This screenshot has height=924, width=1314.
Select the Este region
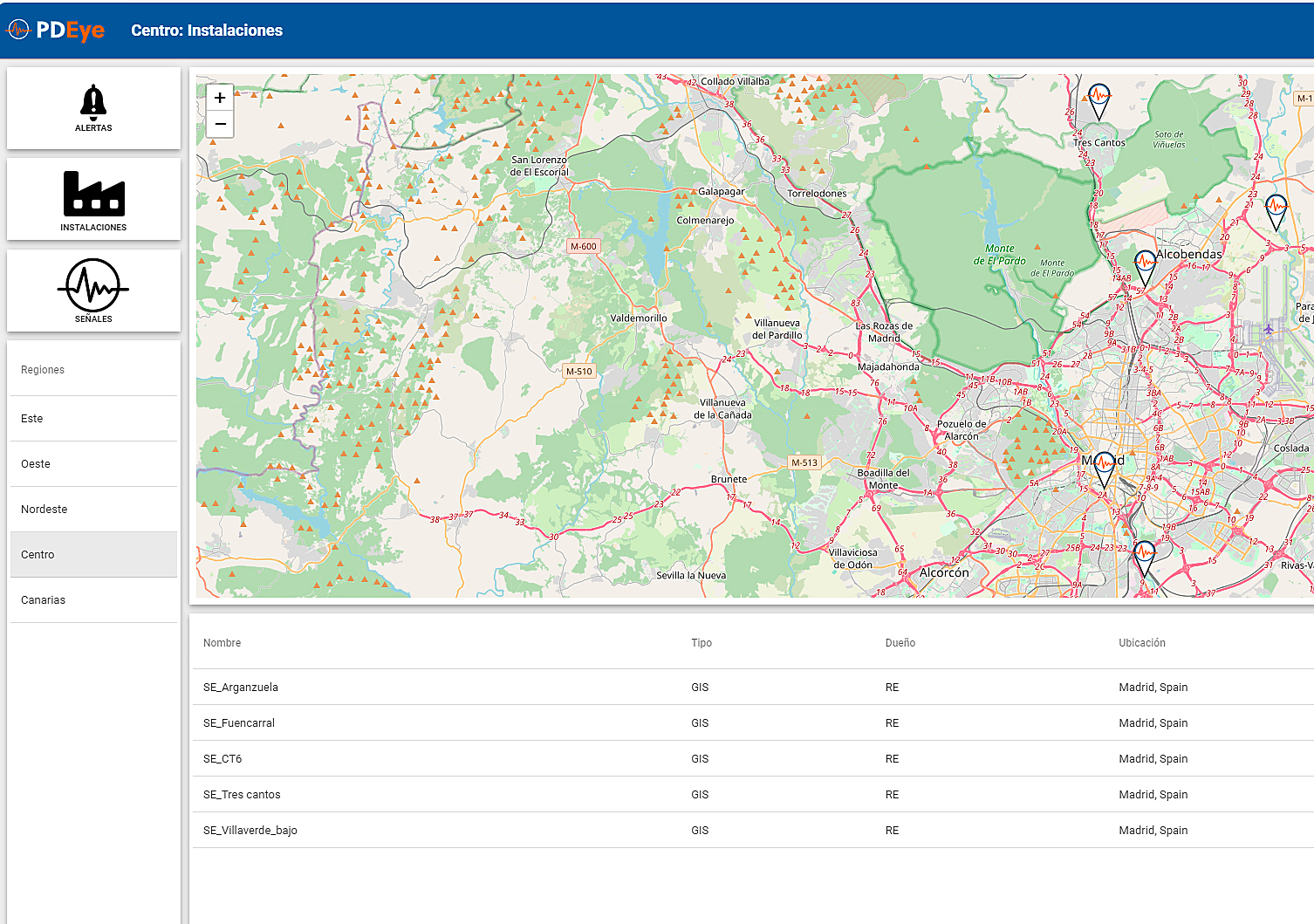(x=93, y=419)
